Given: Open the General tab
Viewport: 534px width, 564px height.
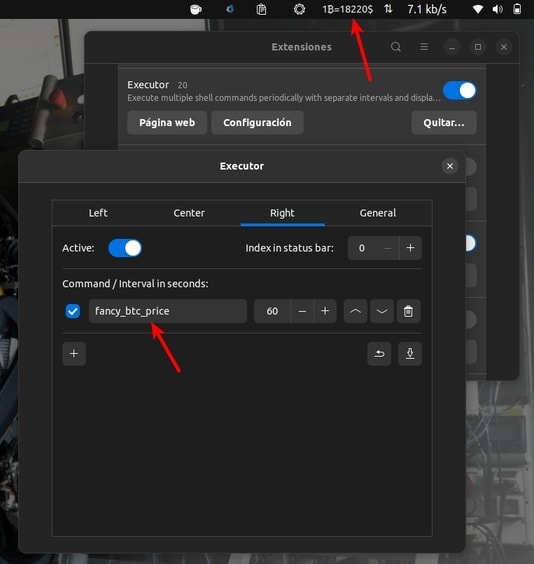Looking at the screenshot, I should point(378,213).
